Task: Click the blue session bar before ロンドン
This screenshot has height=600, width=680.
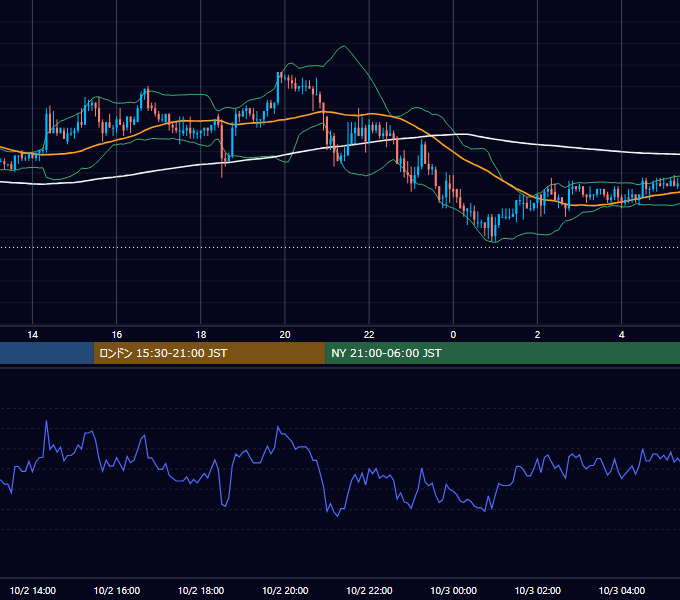Action: pos(47,353)
